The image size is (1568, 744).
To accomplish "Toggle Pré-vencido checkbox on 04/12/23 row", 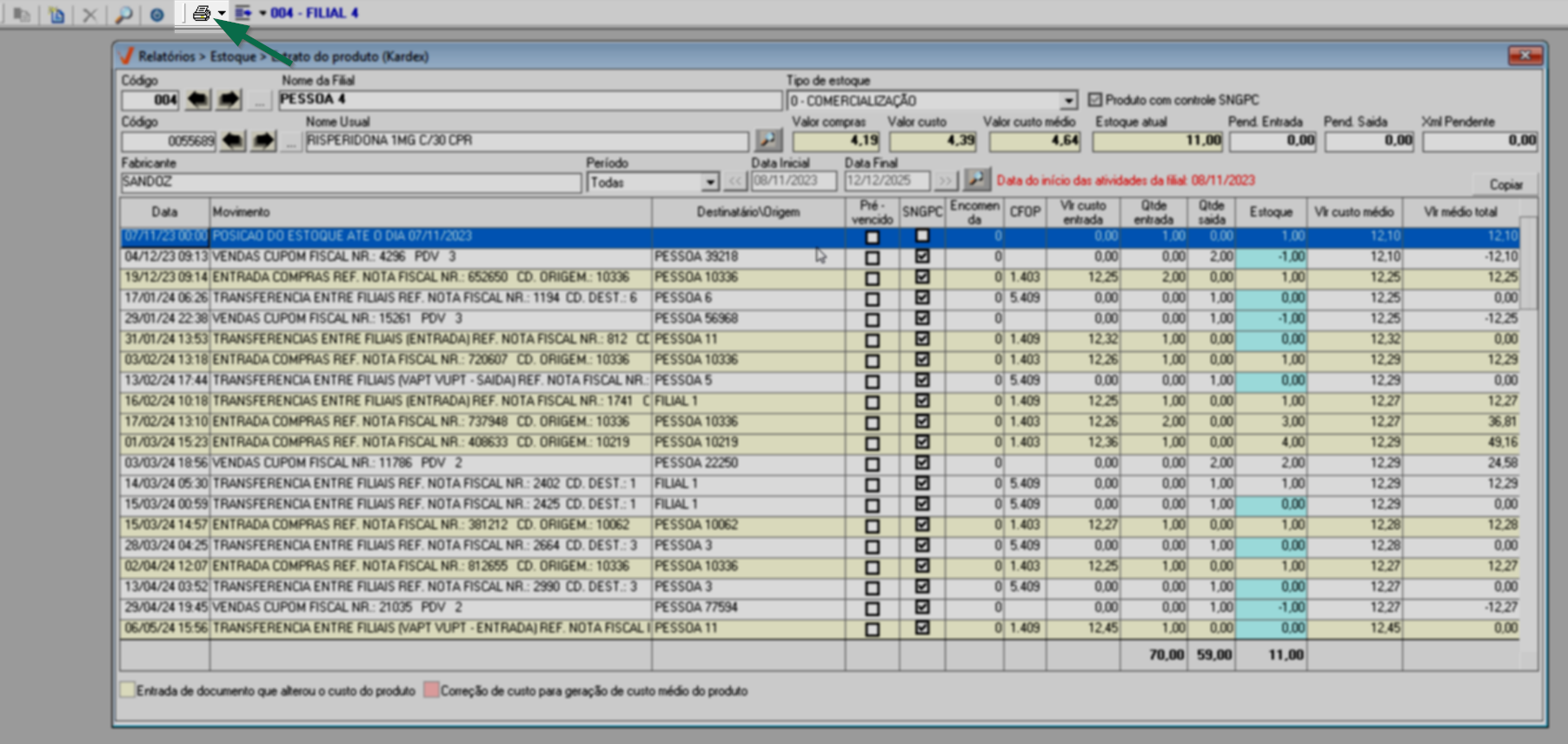I will 872,257.
